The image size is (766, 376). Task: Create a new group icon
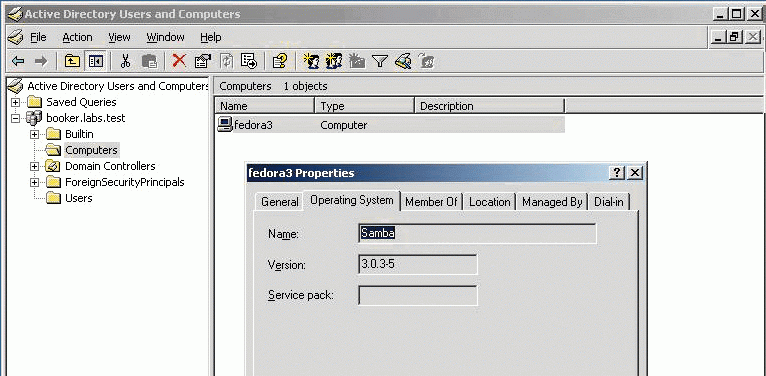click(x=334, y=61)
